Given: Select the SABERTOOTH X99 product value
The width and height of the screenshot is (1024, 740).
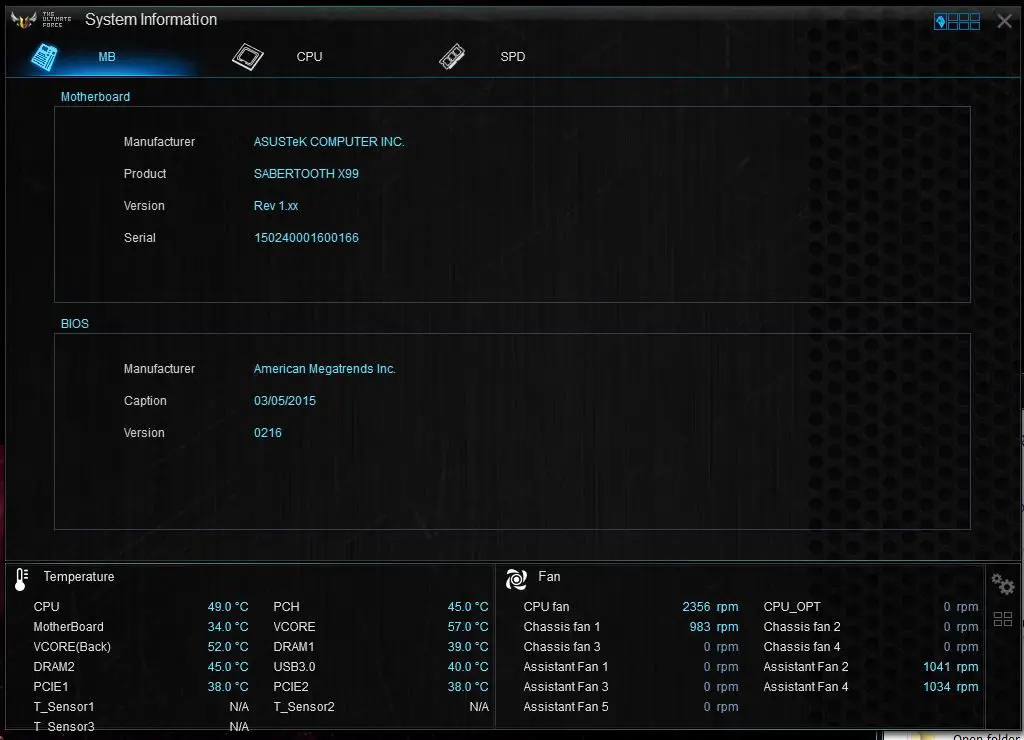Looking at the screenshot, I should tap(306, 174).
